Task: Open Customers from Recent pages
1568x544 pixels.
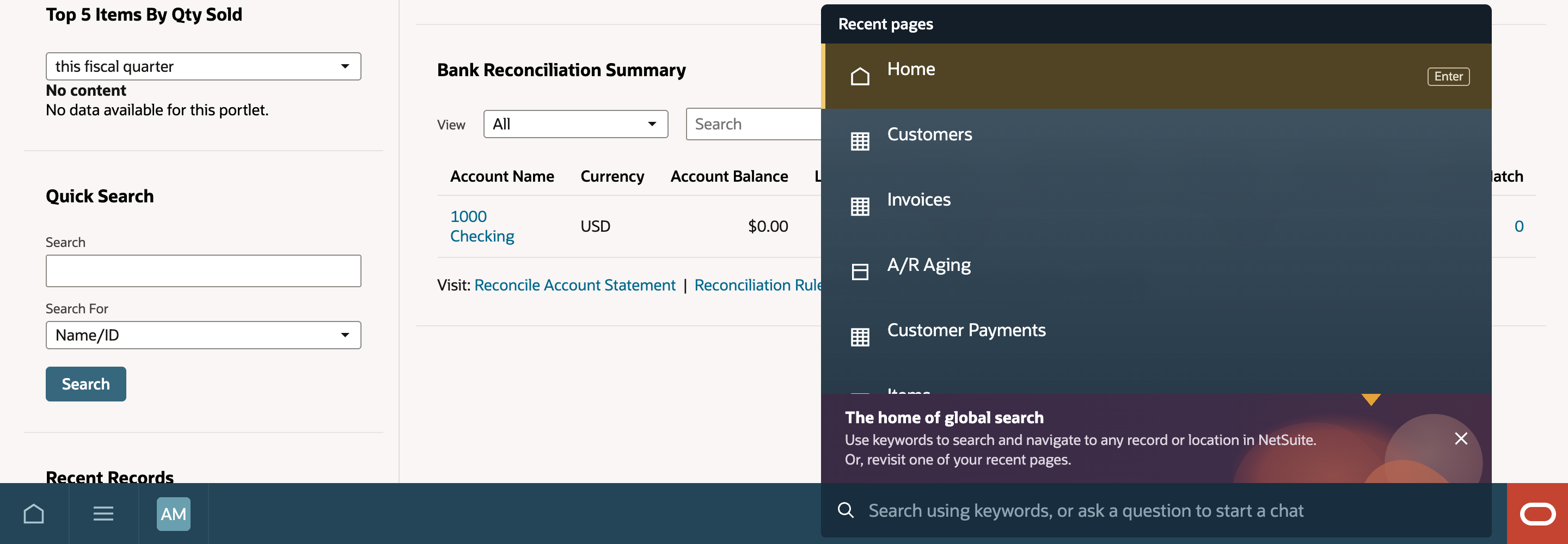Action: coord(1156,141)
